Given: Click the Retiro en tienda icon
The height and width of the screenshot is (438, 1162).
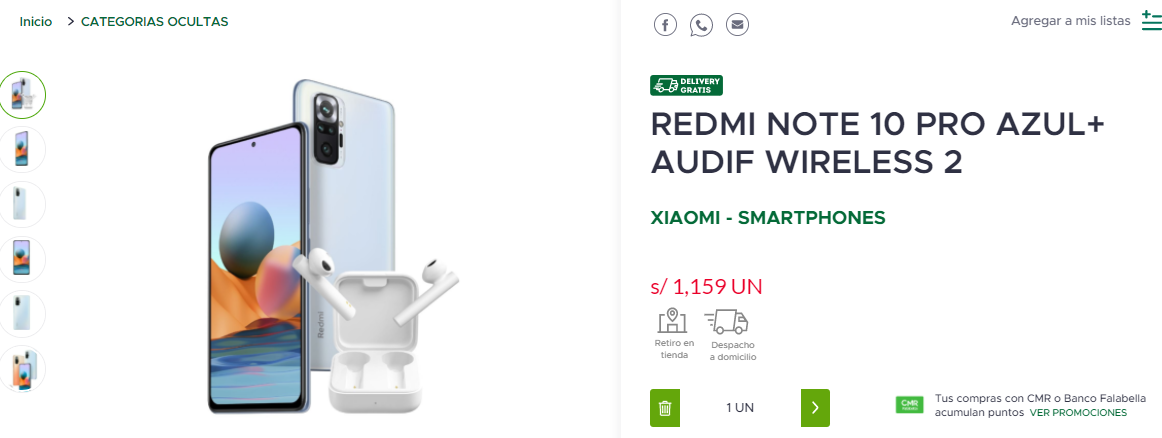Looking at the screenshot, I should (672, 320).
